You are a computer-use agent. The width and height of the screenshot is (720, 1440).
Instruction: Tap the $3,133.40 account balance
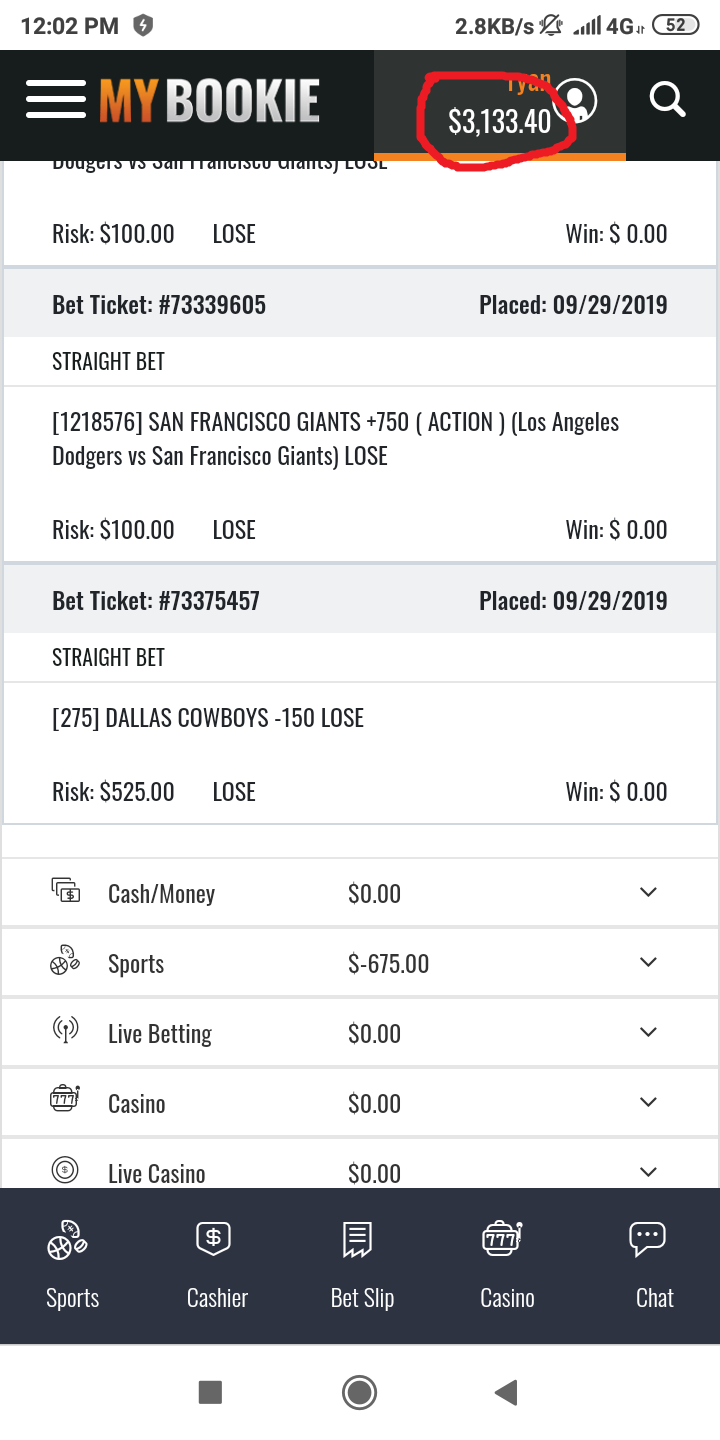pos(499,122)
